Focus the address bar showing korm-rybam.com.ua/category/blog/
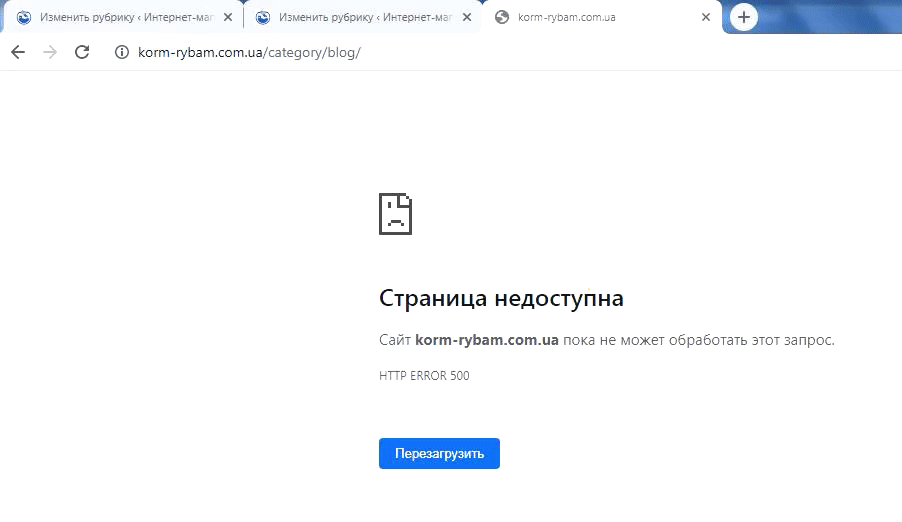The width and height of the screenshot is (902, 522). point(249,52)
